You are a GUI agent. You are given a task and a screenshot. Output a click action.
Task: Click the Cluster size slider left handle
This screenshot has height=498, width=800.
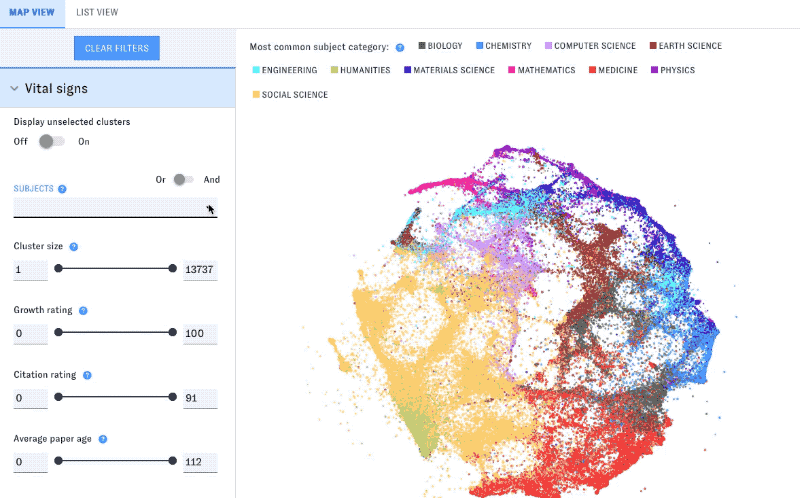point(59,268)
